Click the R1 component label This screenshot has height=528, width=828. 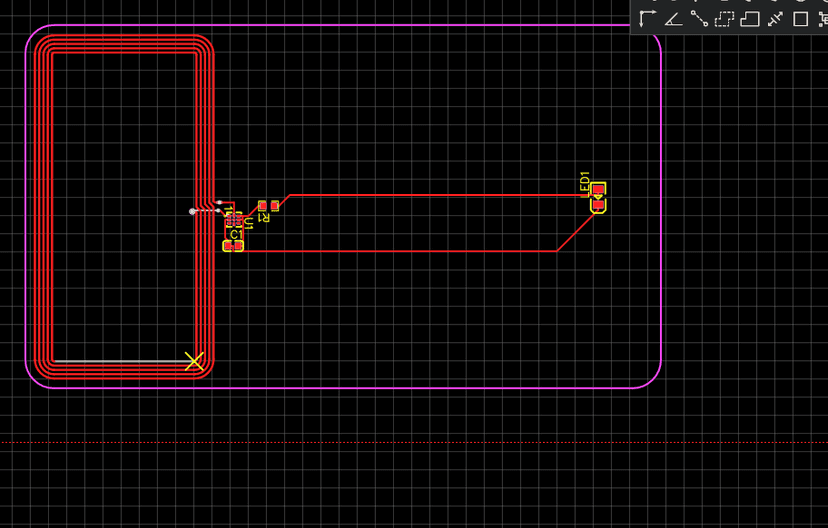264,217
